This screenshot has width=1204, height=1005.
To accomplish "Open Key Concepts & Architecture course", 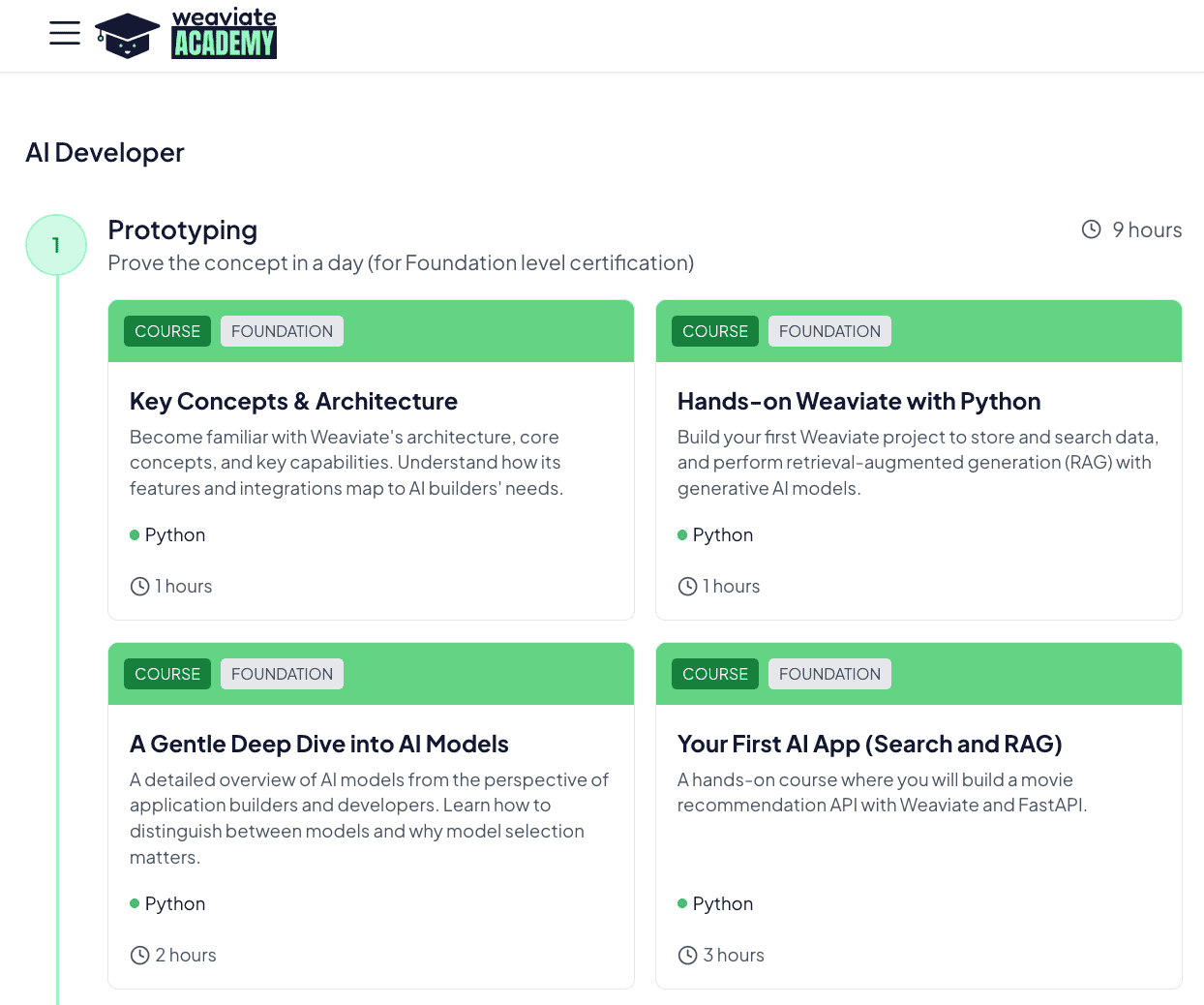I will [x=293, y=402].
